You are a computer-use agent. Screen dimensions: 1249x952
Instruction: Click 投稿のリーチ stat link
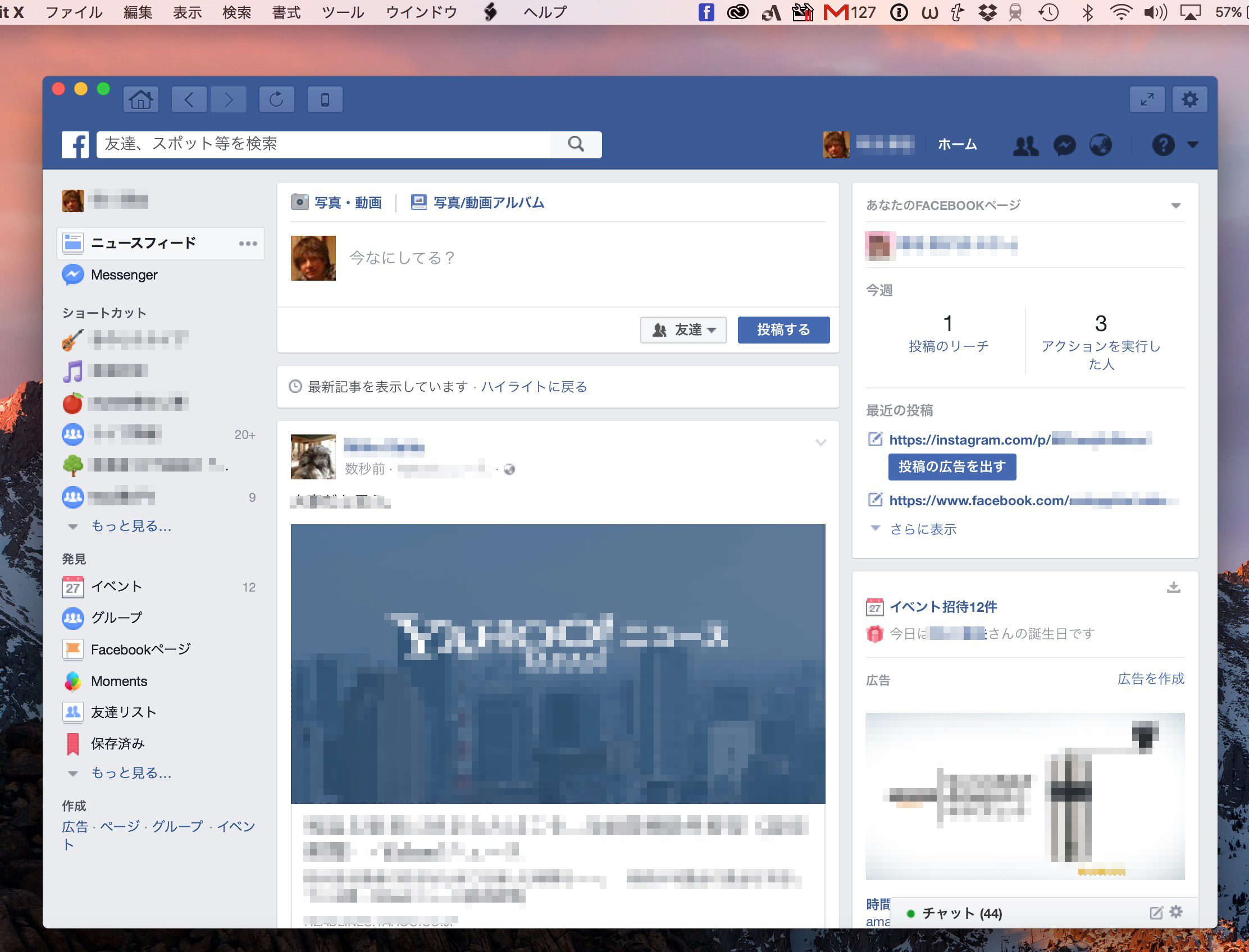coord(948,346)
